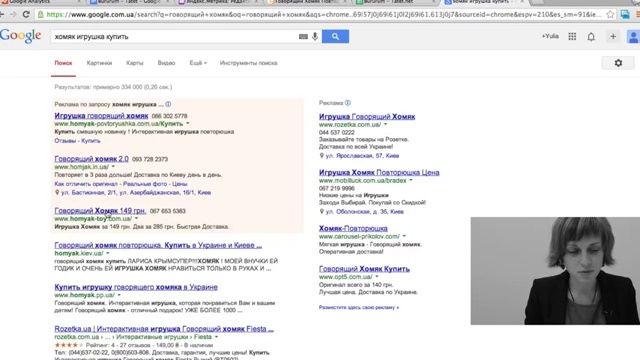Expand the Ещё dropdown menu
Viewport: 640px width, 360px height.
tap(198, 63)
